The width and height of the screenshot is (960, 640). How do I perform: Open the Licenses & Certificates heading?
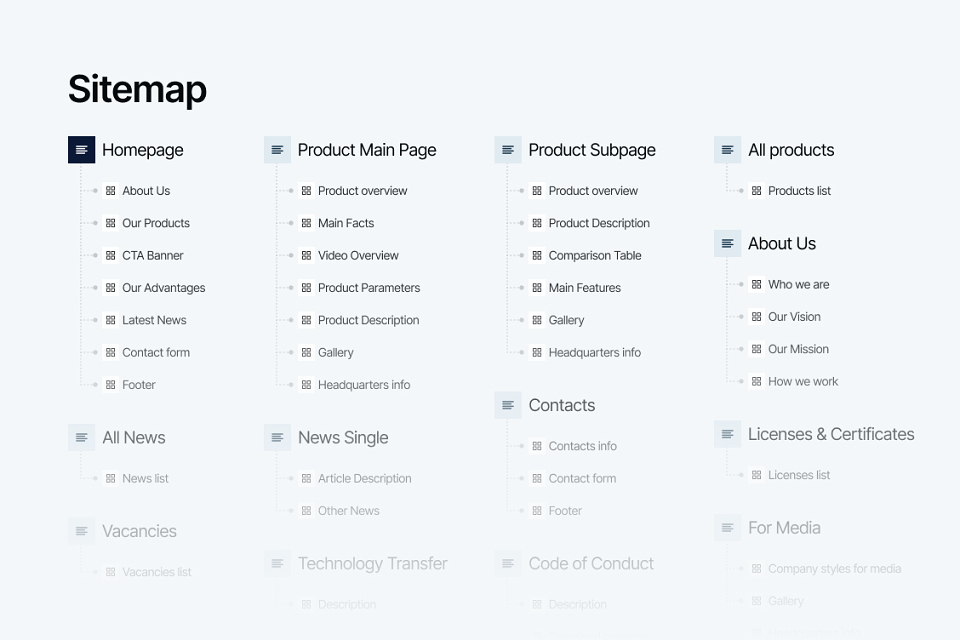pyautogui.click(x=831, y=434)
